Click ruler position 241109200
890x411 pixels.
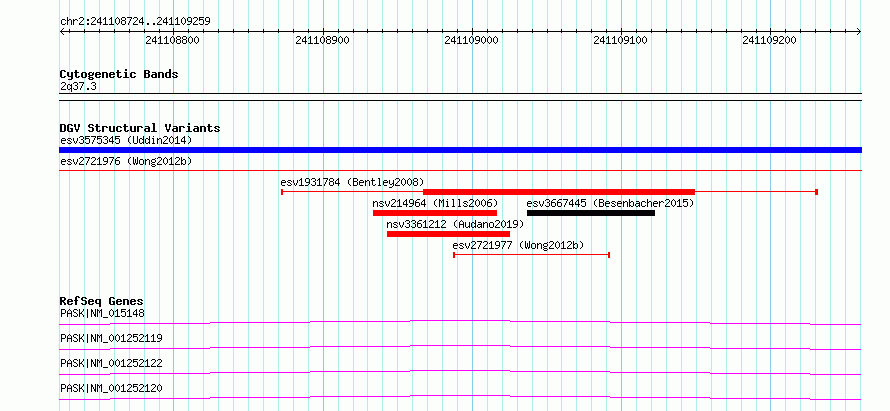(x=770, y=40)
